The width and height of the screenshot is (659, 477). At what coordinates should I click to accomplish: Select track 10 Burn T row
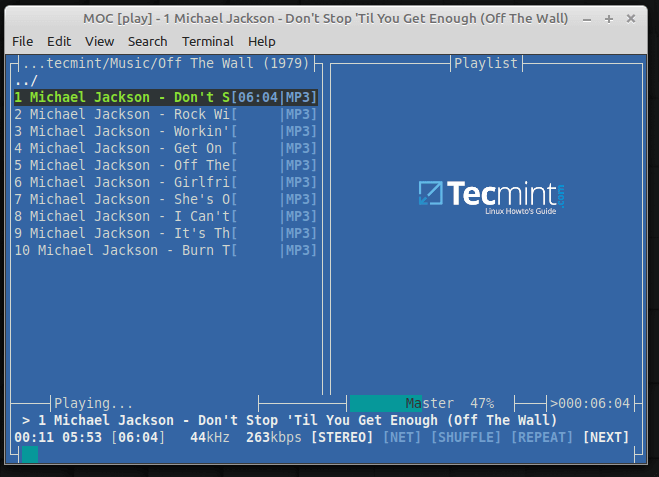coord(166,250)
